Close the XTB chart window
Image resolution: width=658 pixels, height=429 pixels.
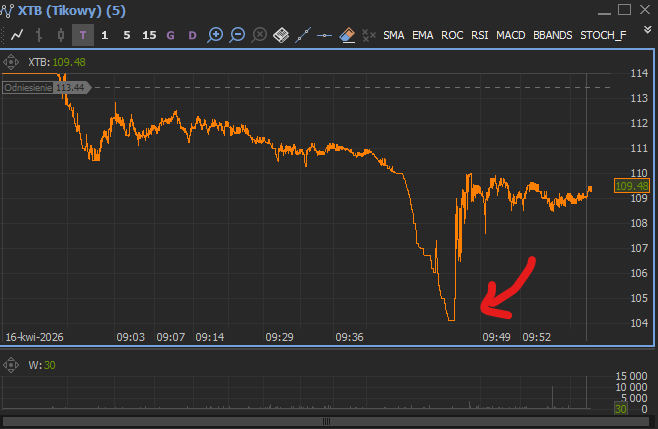(645, 10)
